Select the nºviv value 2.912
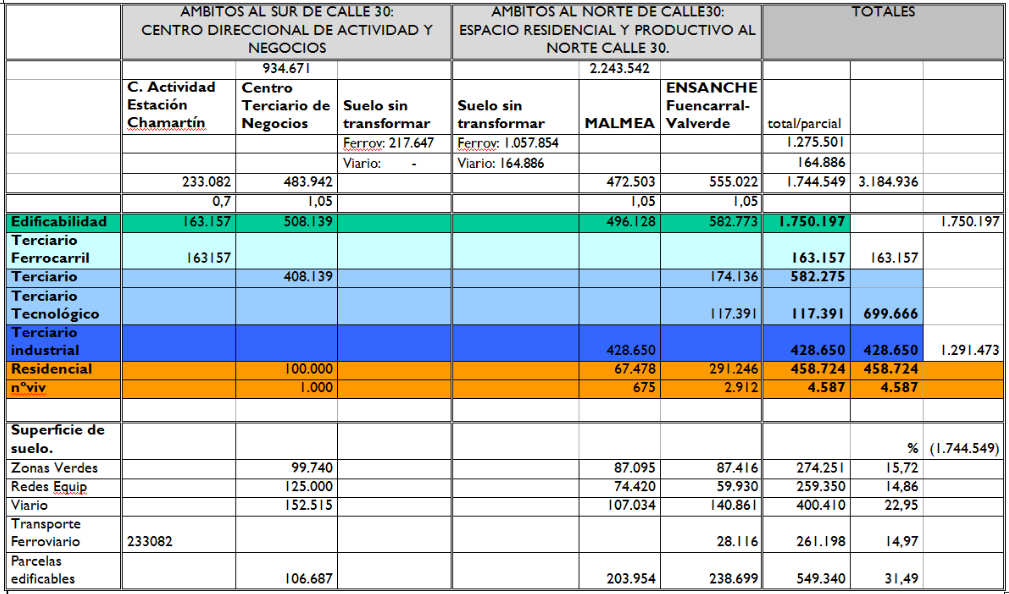Viewport: 1009px width, 594px height. coord(742,388)
